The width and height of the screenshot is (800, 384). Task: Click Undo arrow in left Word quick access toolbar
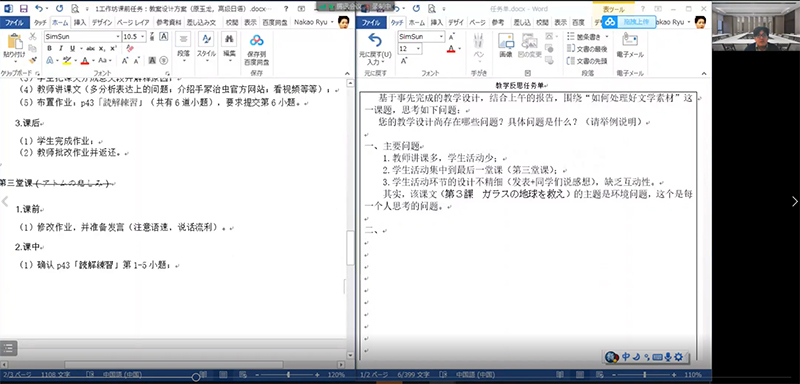pyautogui.click(x=39, y=9)
